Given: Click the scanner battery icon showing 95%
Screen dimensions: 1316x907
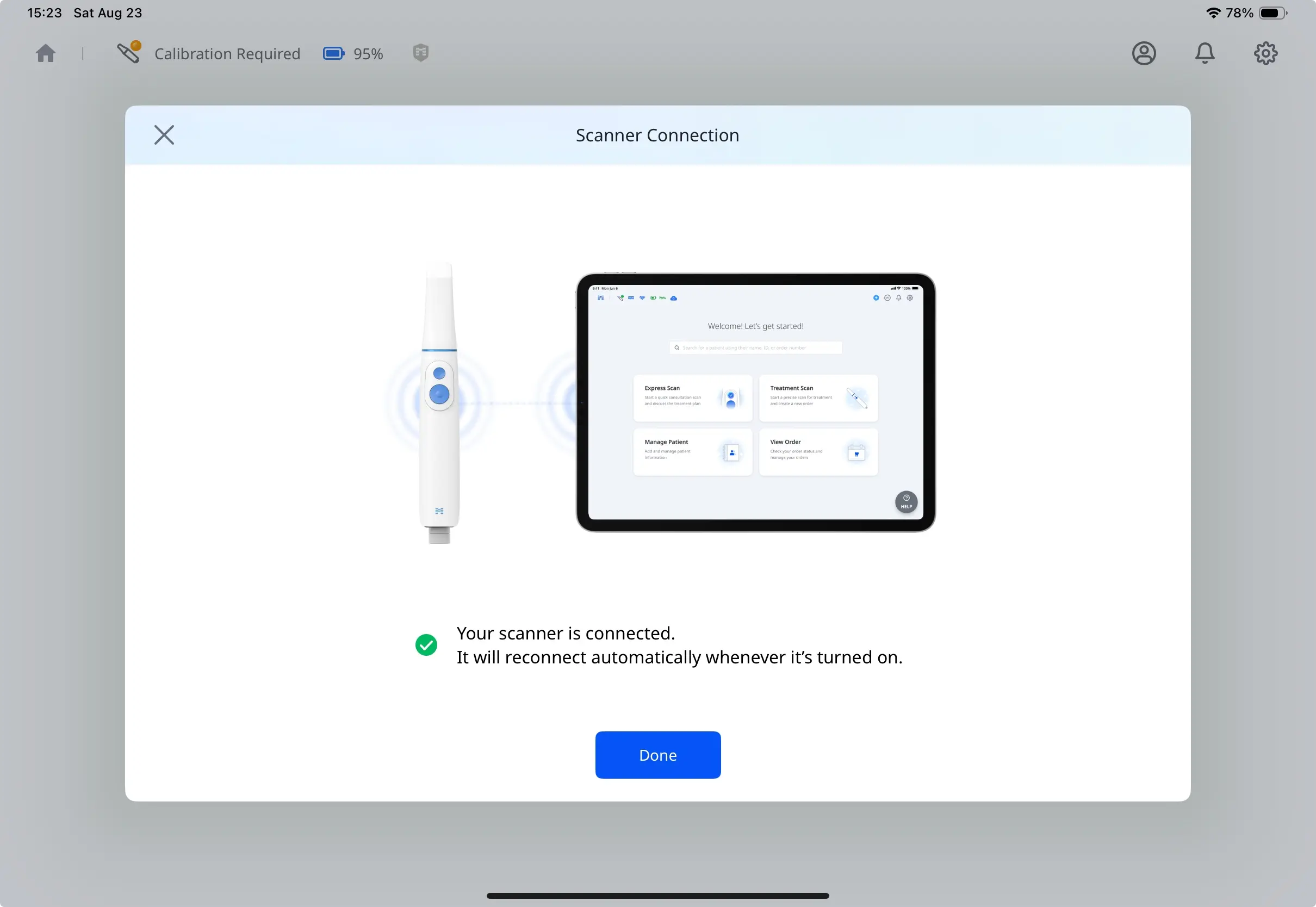Looking at the screenshot, I should click(x=333, y=53).
